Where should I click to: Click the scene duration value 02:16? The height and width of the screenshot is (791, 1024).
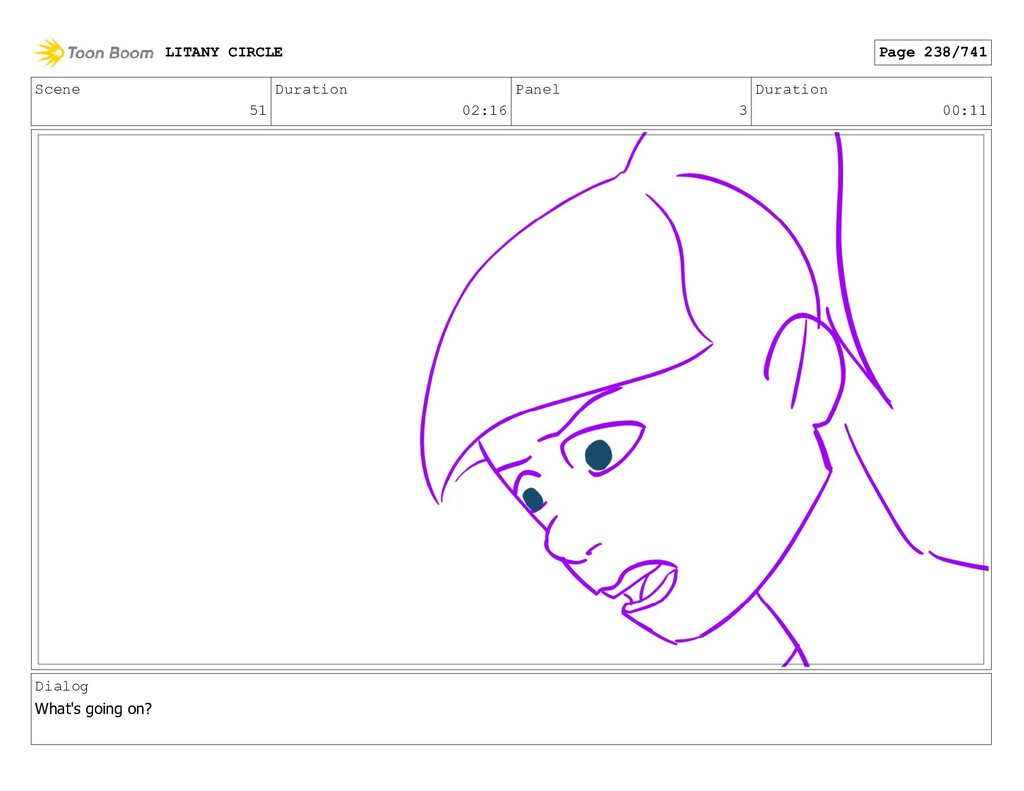pos(485,110)
